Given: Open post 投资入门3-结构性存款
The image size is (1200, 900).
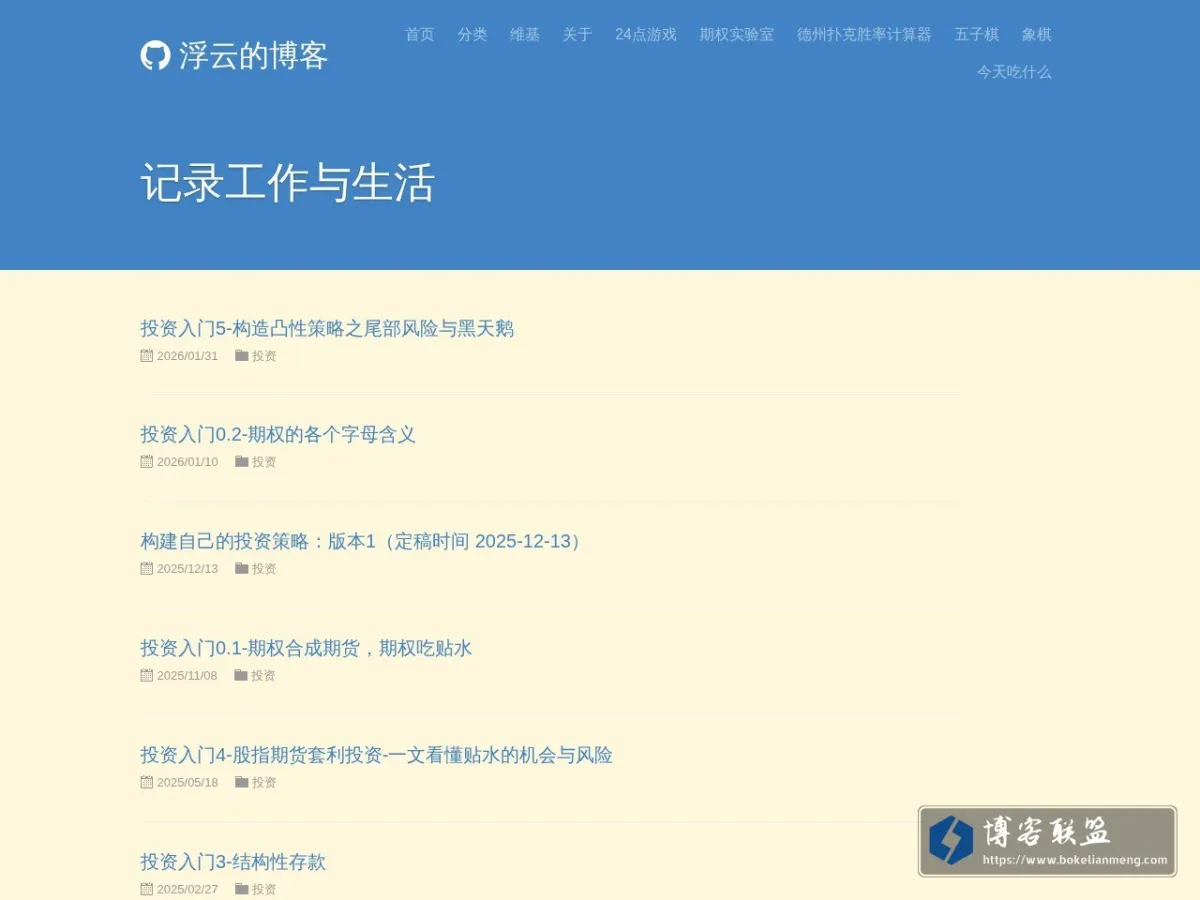Looking at the screenshot, I should [233, 862].
